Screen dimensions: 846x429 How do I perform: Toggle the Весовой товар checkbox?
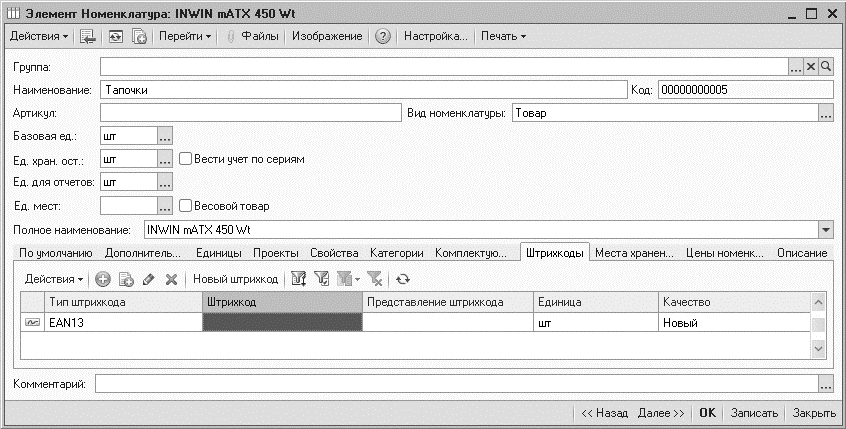[x=185, y=206]
